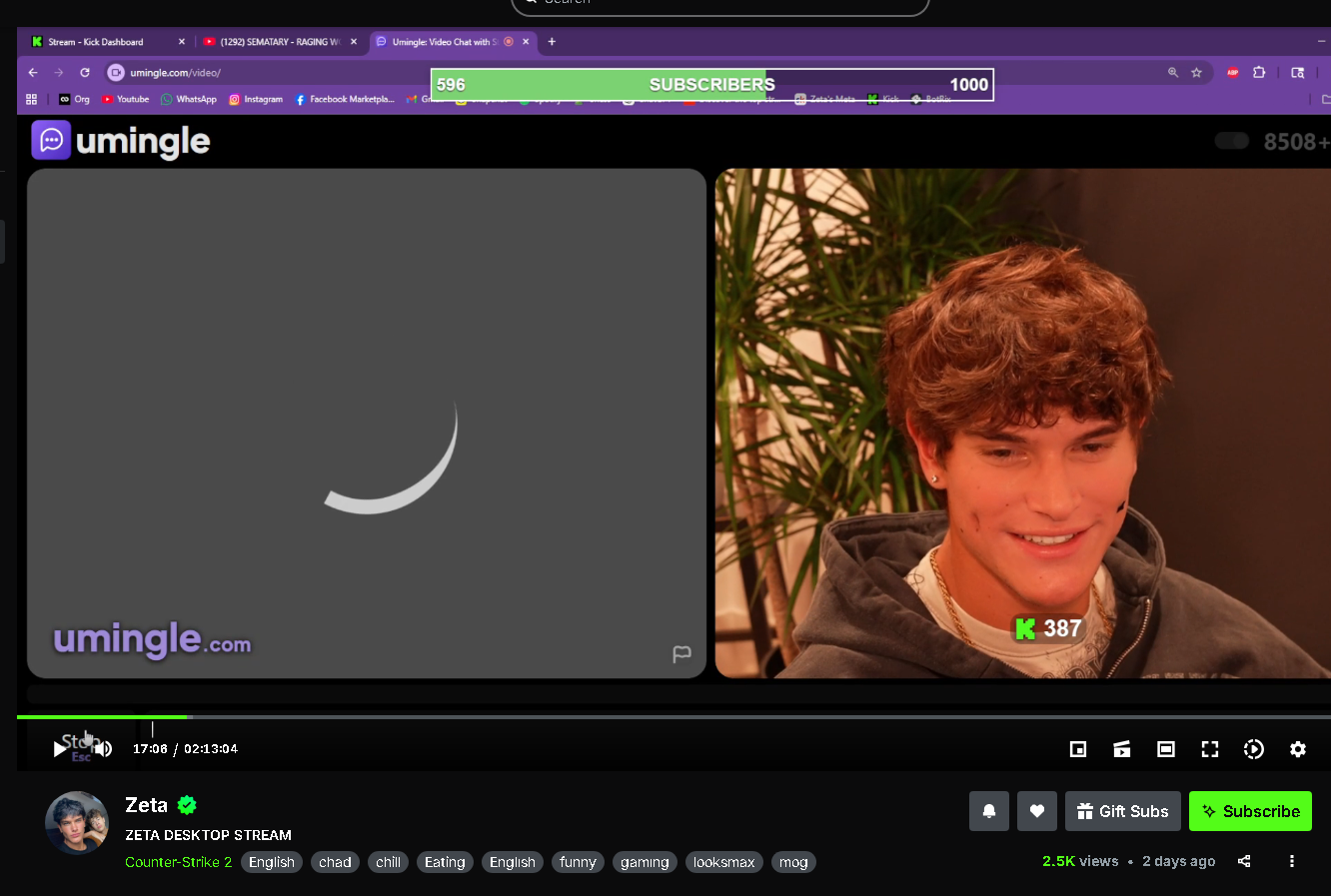This screenshot has height=896, width=1331.
Task: Enable theater mode for the video
Action: tap(1165, 749)
